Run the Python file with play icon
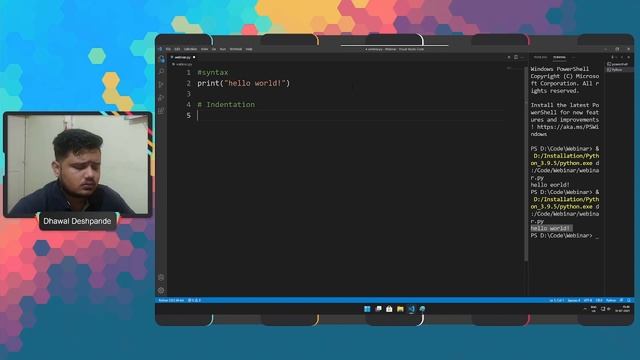 pos(509,57)
